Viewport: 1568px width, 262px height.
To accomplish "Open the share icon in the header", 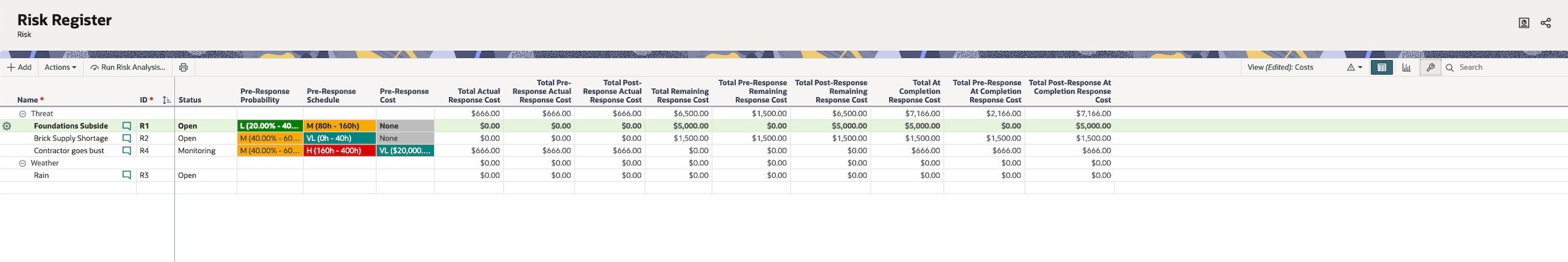I will (x=1545, y=23).
